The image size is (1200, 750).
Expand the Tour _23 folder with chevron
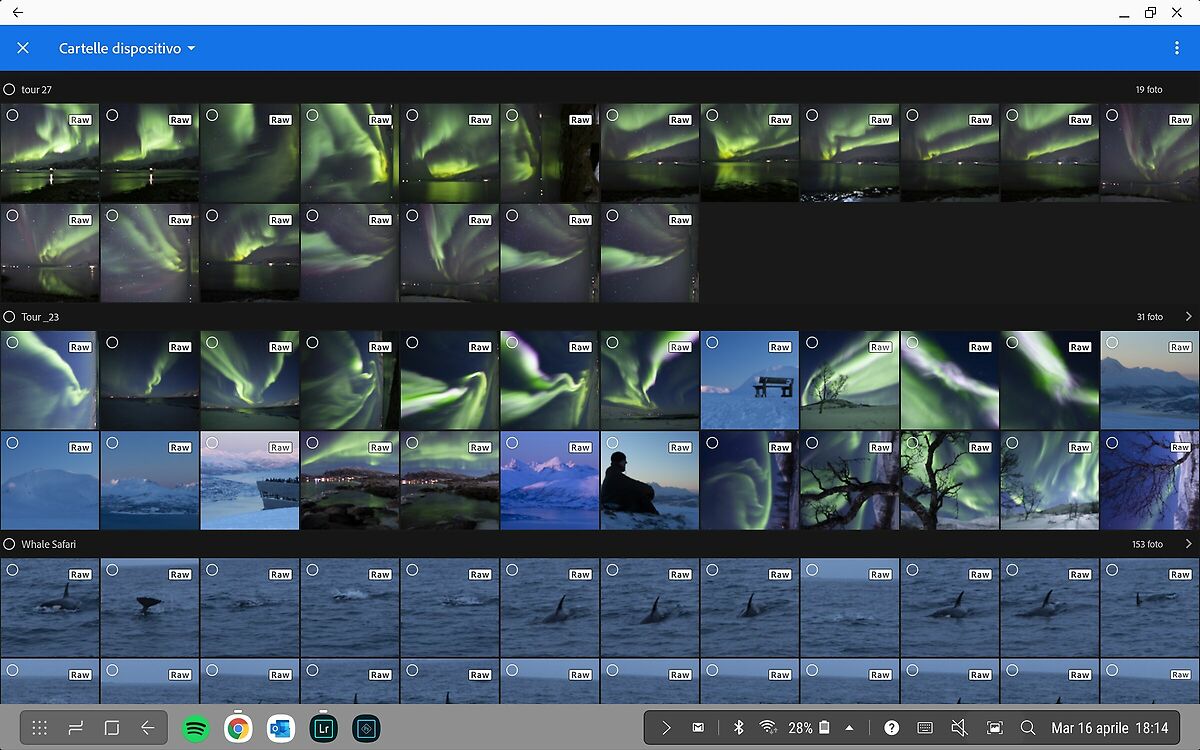1188,317
